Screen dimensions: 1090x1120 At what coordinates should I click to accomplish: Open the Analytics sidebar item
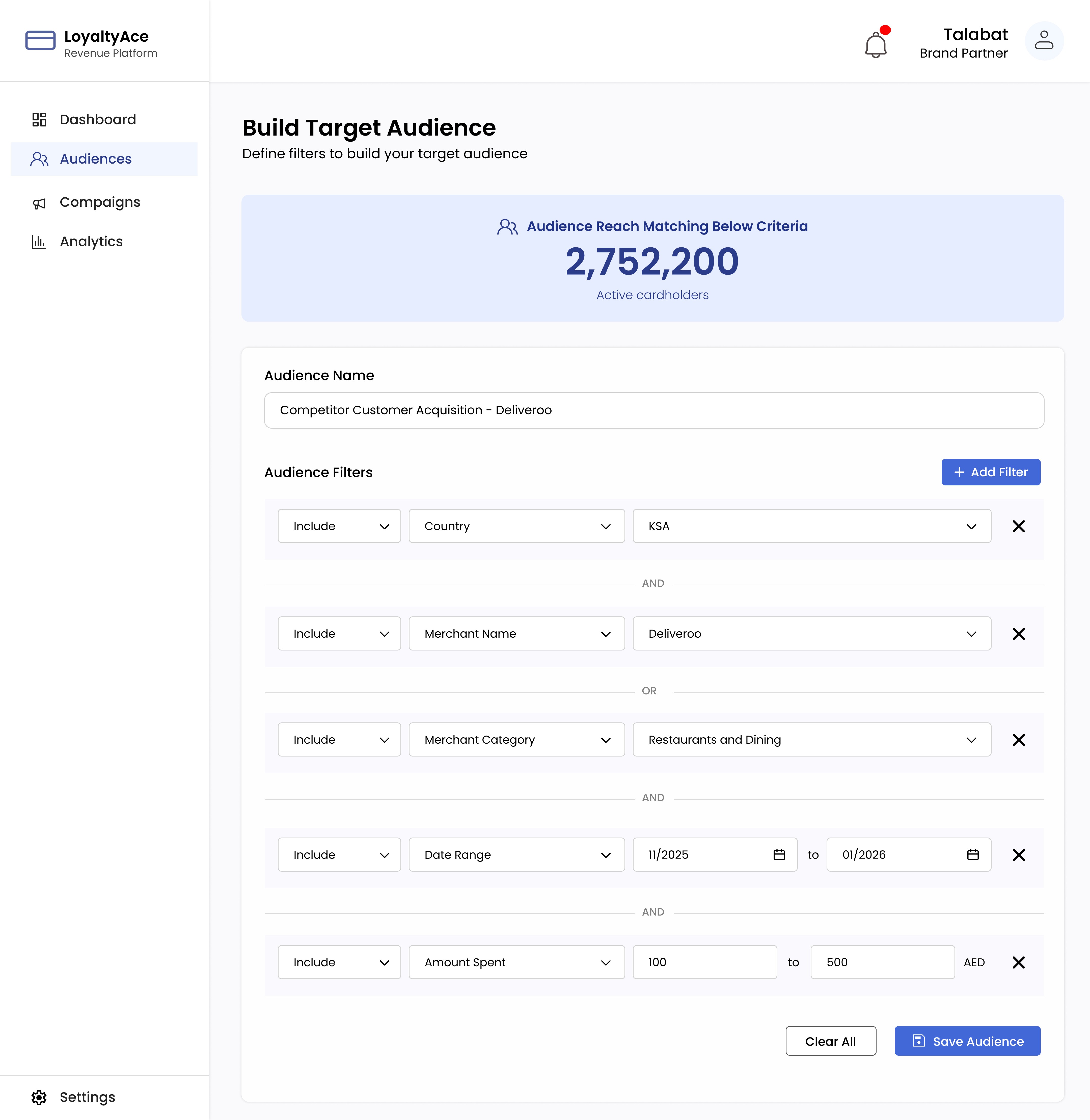click(x=91, y=242)
